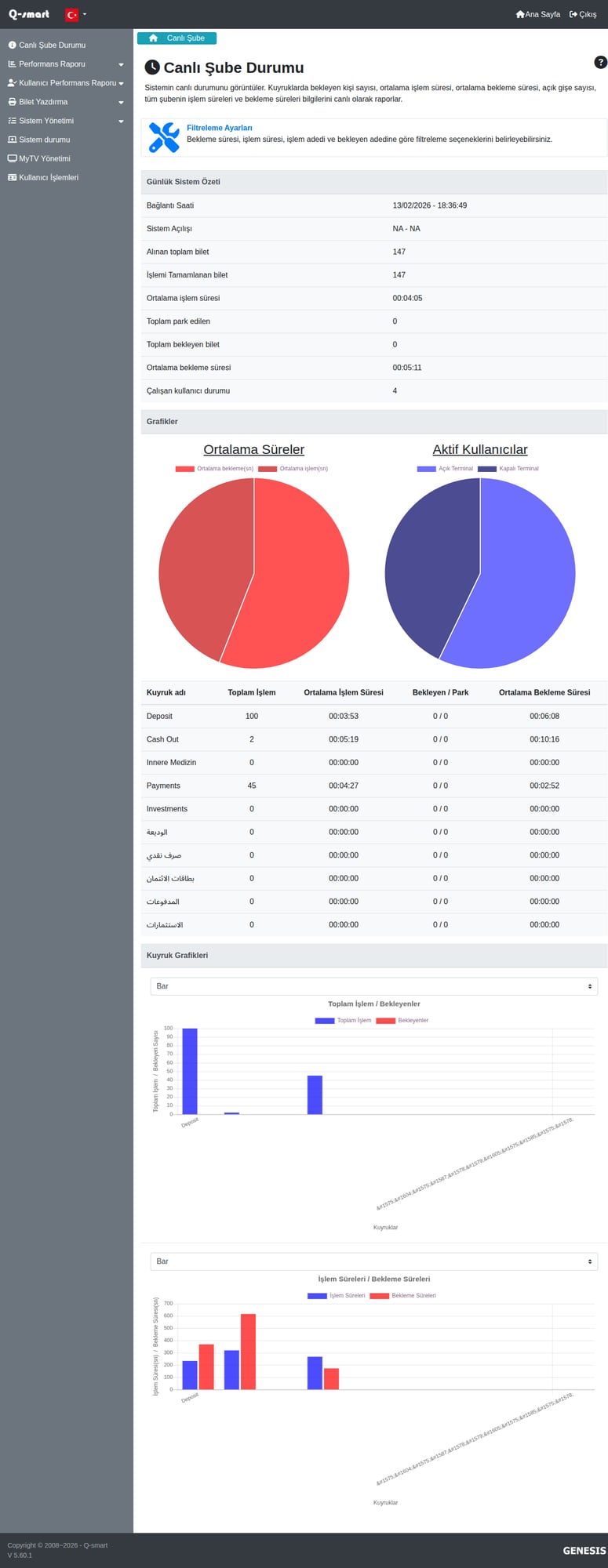Open Sistem durumu from sidebar
Screen dimensions: 608x1568
coord(44,140)
